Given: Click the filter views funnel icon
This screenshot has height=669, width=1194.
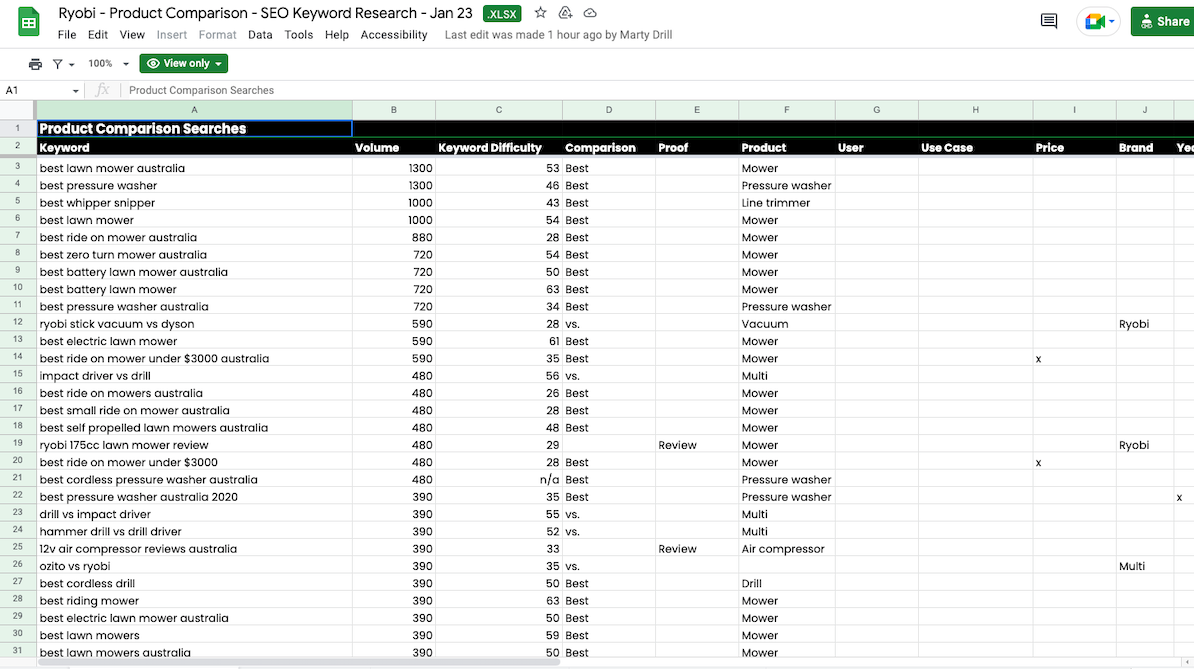Looking at the screenshot, I should click(59, 62).
